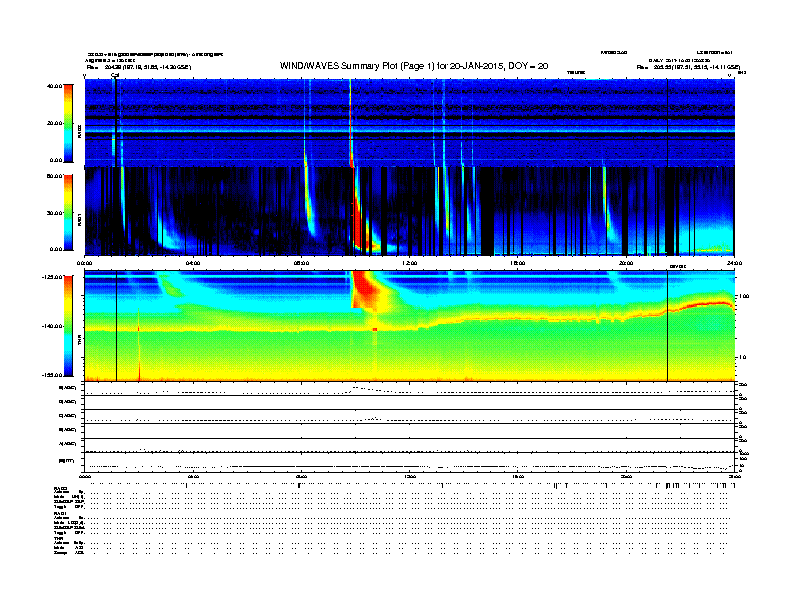Click the 100 frequency label on TNR right axis
This screenshot has height=612, width=792.
(744, 296)
